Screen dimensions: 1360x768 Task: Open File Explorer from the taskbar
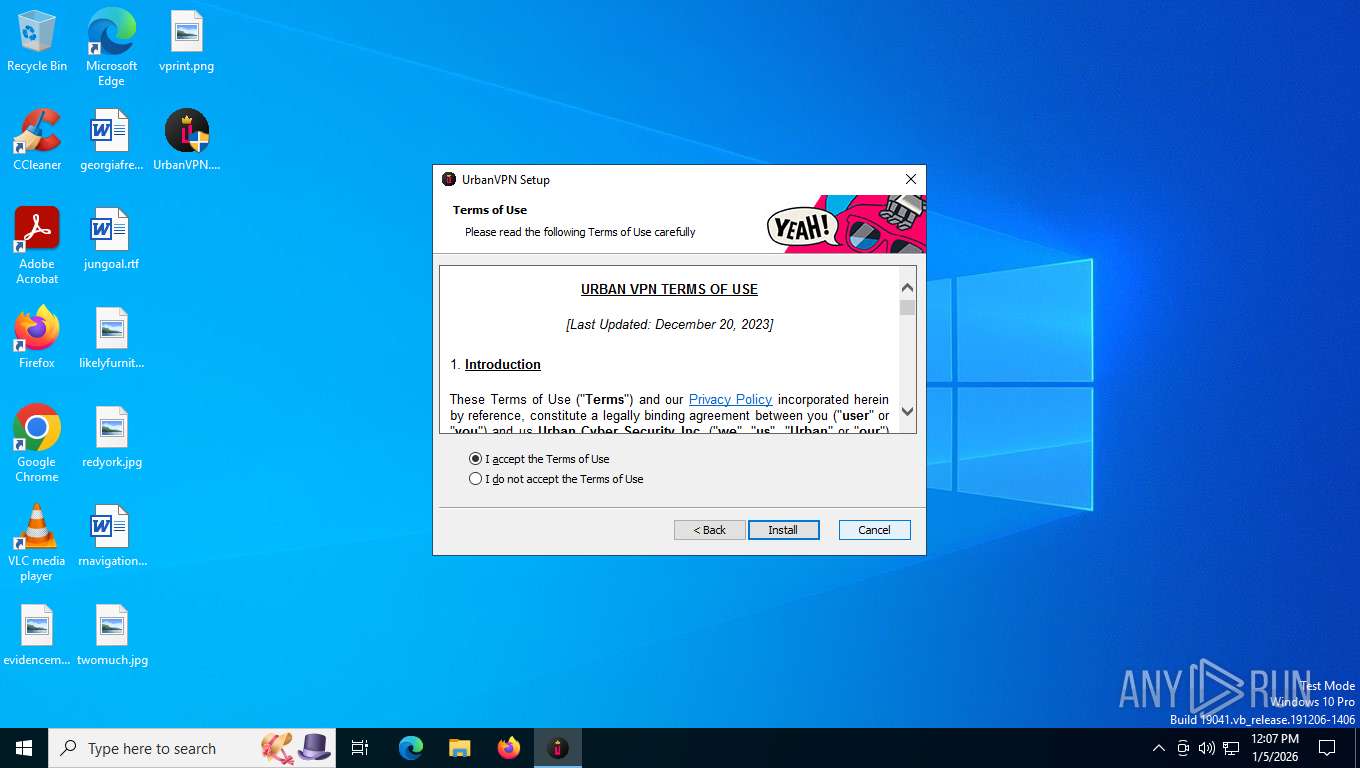click(459, 748)
